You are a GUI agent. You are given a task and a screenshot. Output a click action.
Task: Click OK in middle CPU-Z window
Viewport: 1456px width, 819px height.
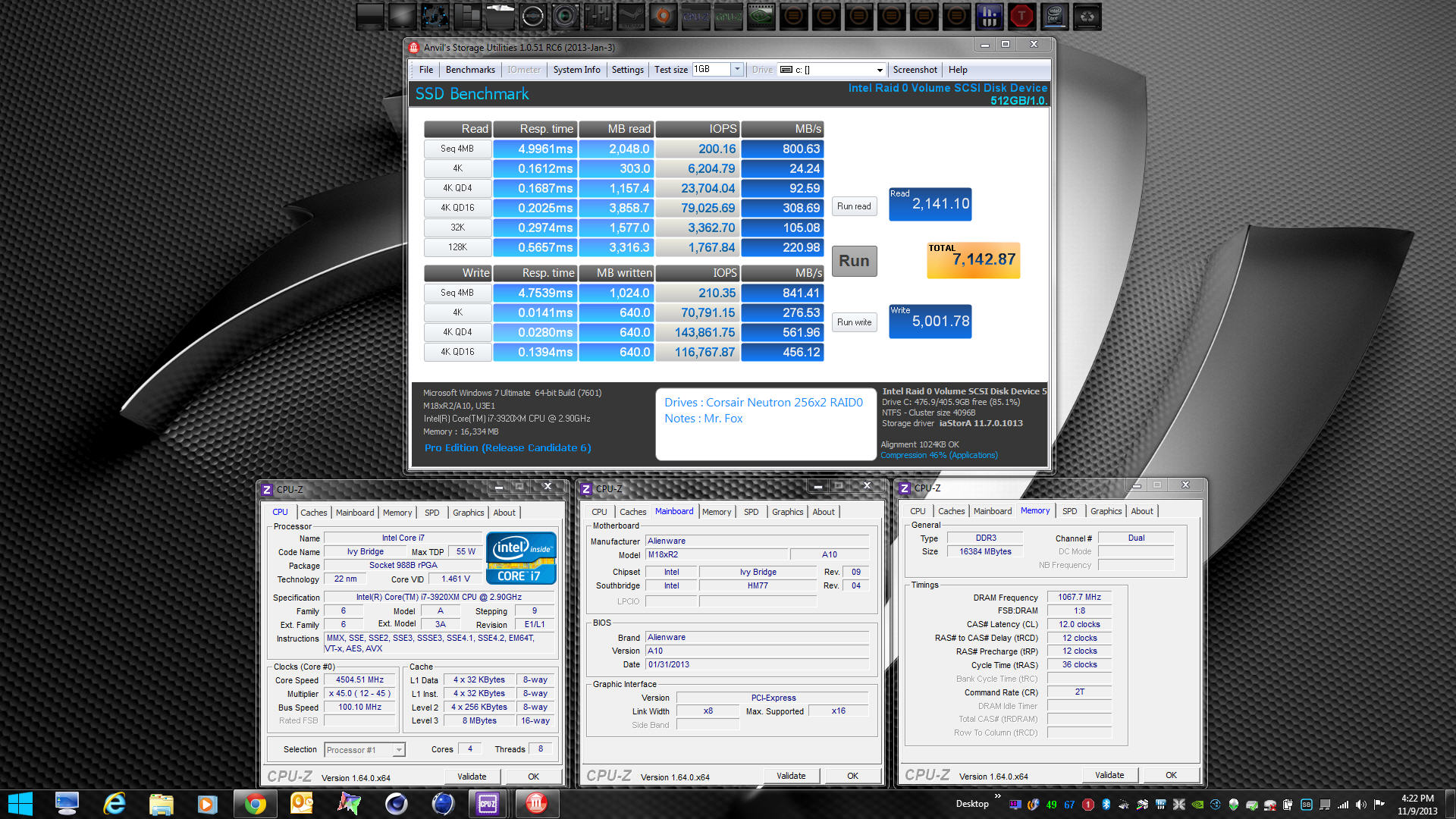852,776
